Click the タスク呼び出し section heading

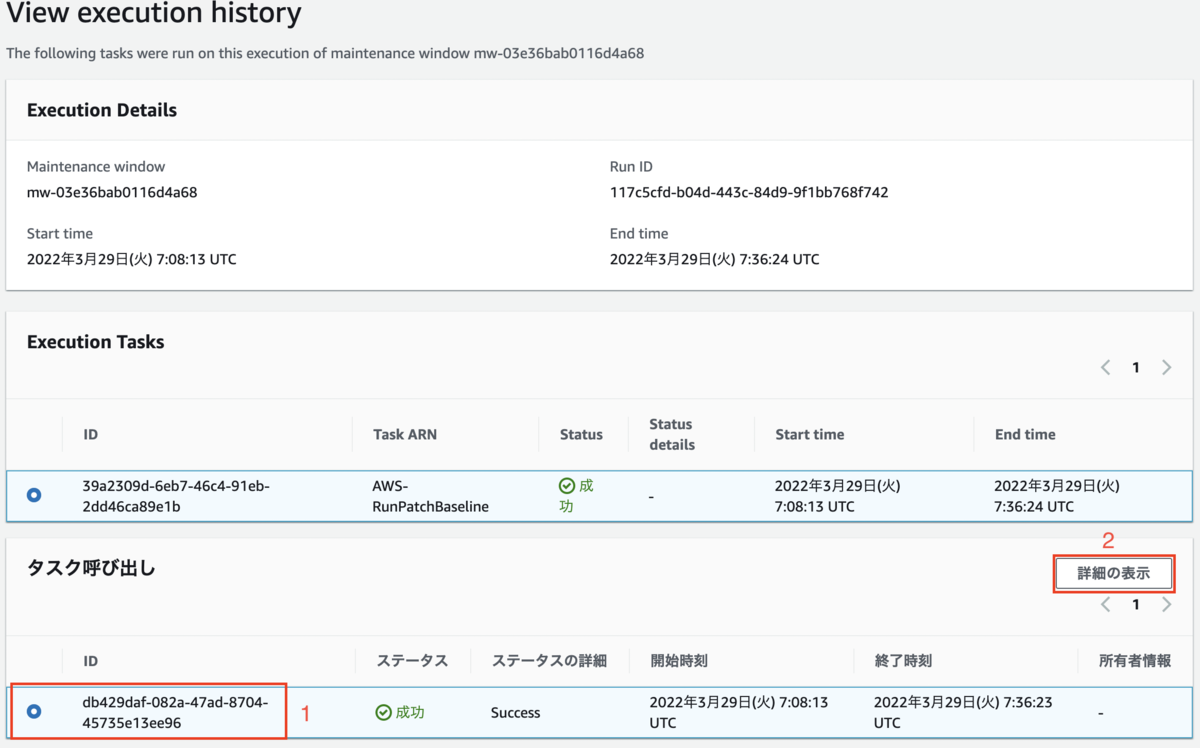click(x=91, y=568)
